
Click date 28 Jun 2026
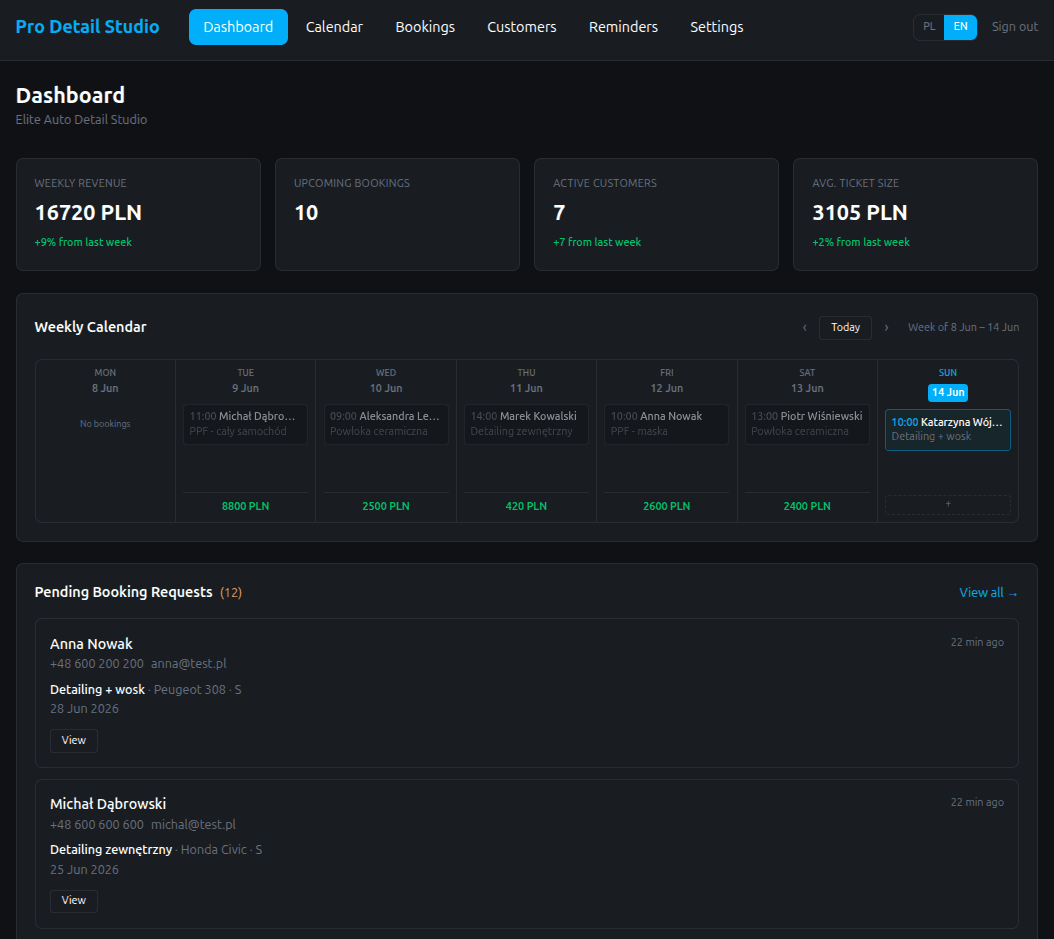point(84,709)
